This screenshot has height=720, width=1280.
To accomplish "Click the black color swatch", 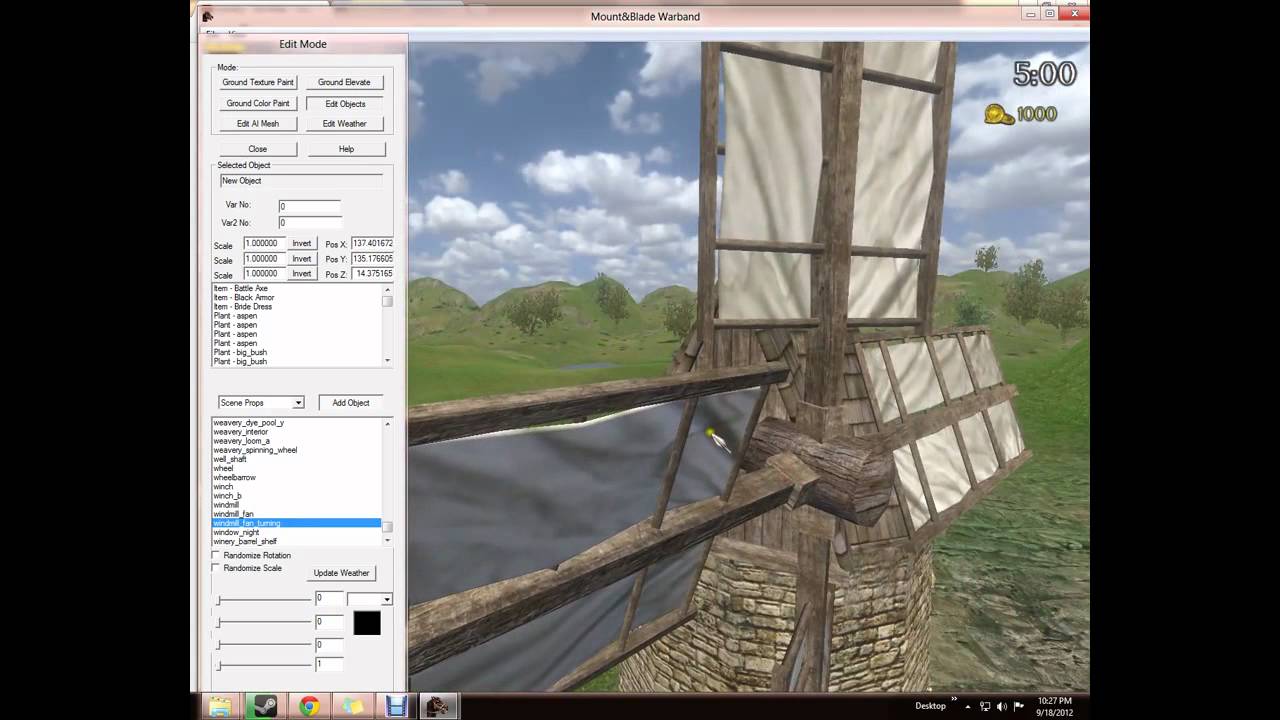I will (367, 622).
